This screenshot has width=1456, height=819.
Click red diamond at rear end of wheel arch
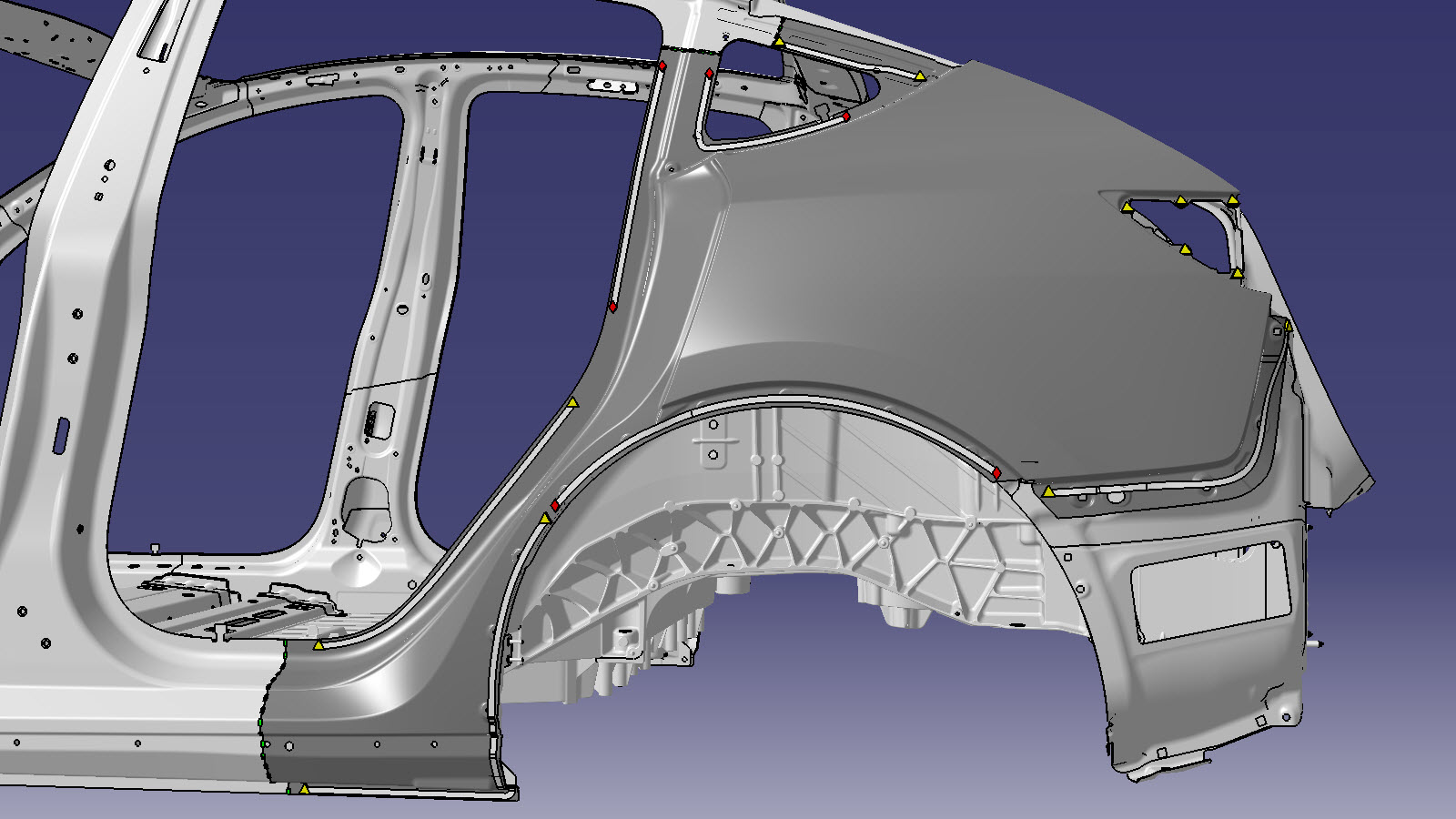point(996,473)
